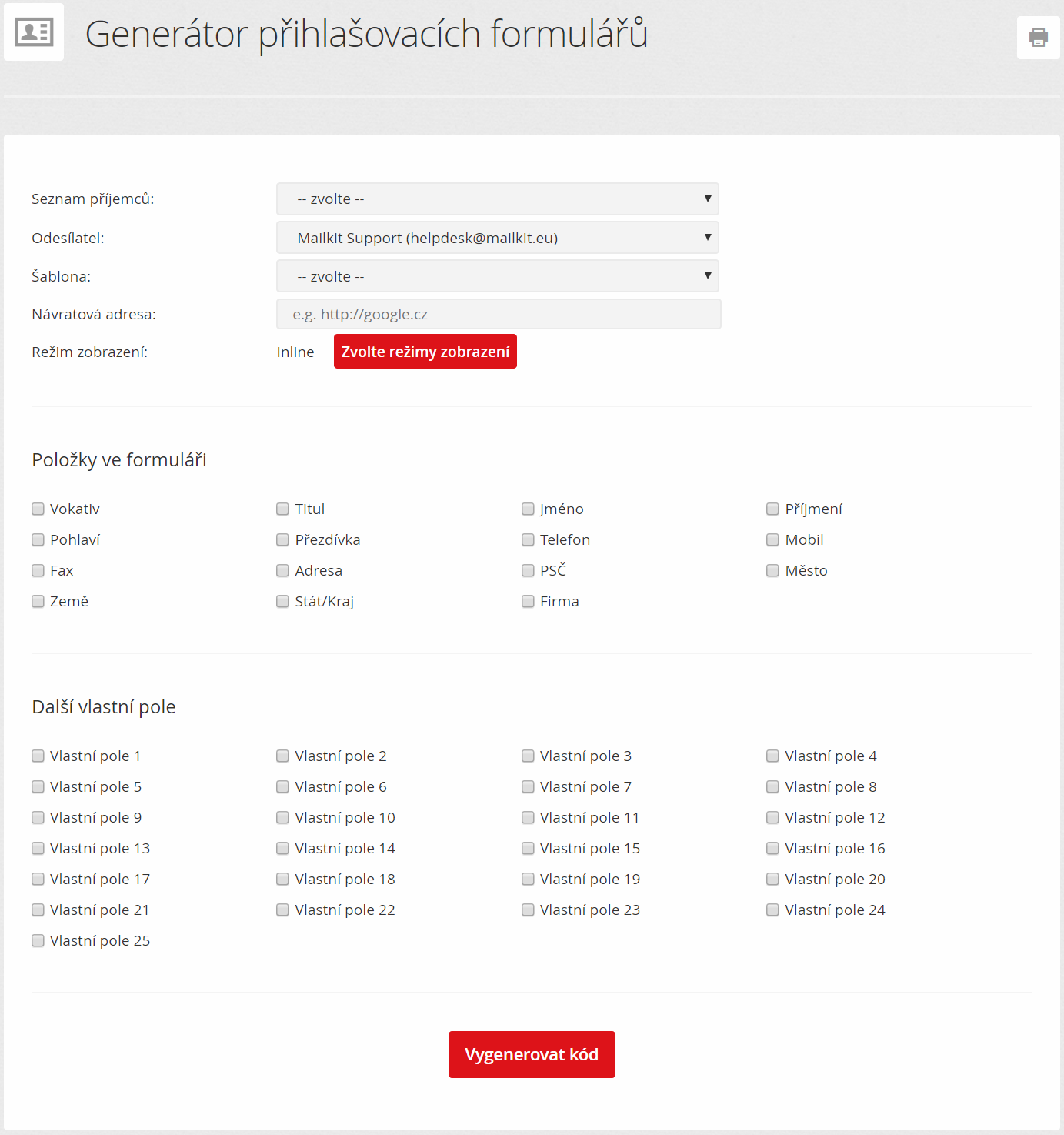Click the Položky ve formuláři heading
Screen dimensions: 1064x1135
tap(119, 459)
